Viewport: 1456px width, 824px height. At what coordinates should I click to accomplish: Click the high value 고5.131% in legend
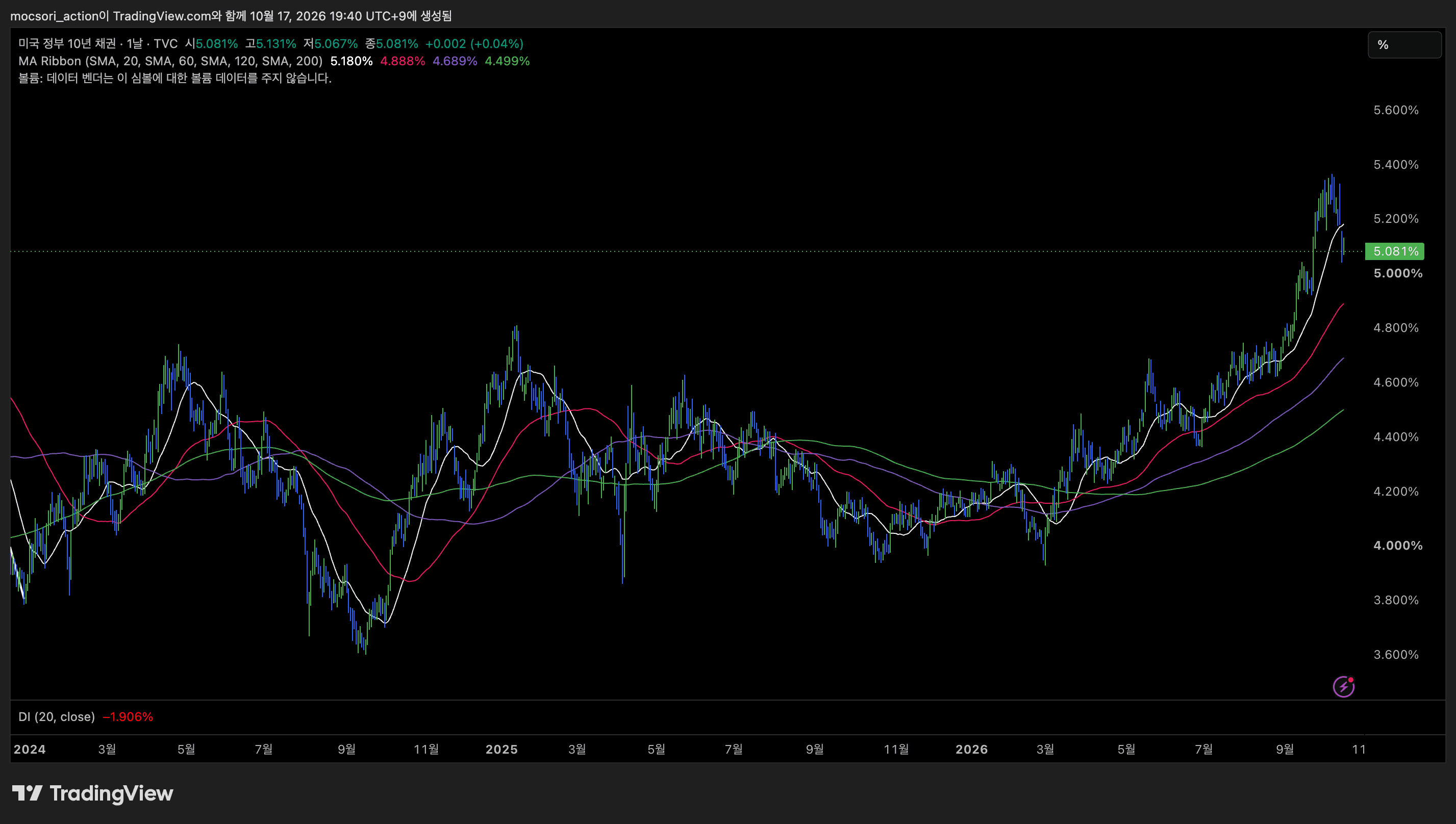point(270,43)
